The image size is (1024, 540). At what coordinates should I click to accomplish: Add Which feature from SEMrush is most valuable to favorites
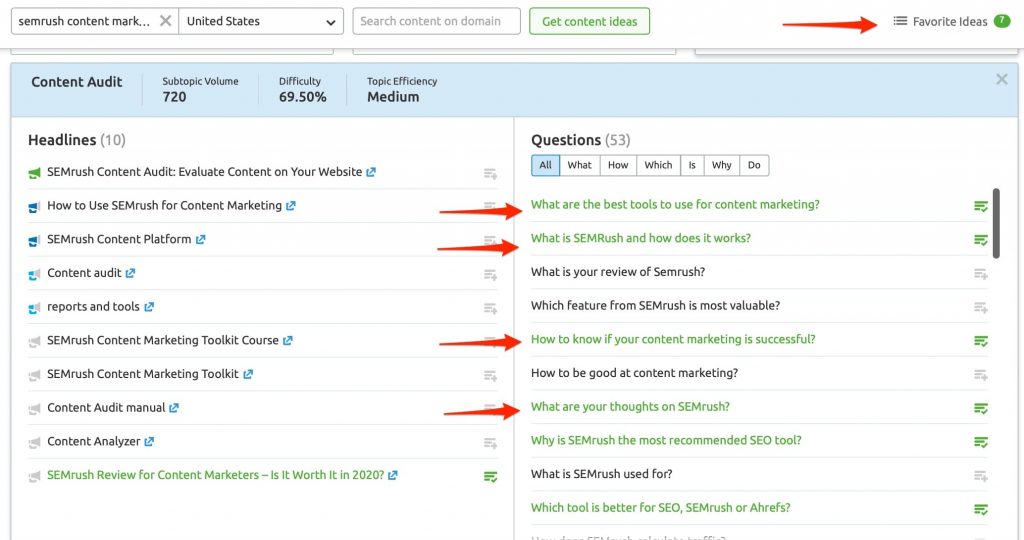click(x=981, y=307)
